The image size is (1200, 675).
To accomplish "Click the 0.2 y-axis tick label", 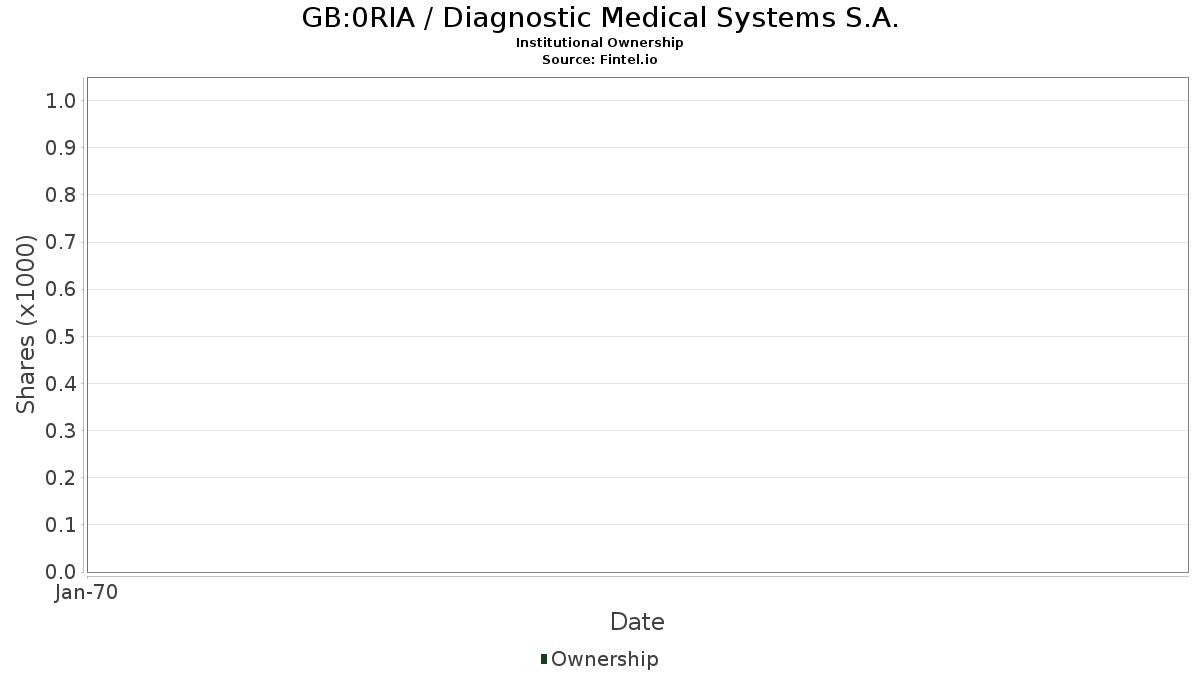I will click(x=61, y=478).
